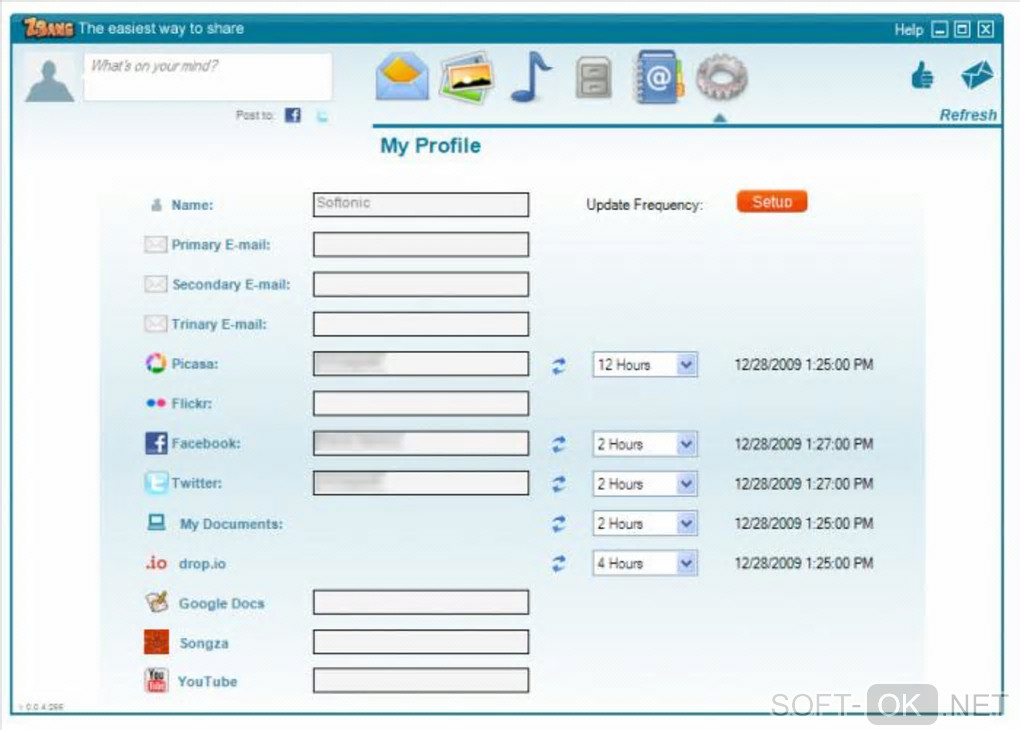Open My Documents frequency dropdown
1020x730 pixels.
(645, 524)
